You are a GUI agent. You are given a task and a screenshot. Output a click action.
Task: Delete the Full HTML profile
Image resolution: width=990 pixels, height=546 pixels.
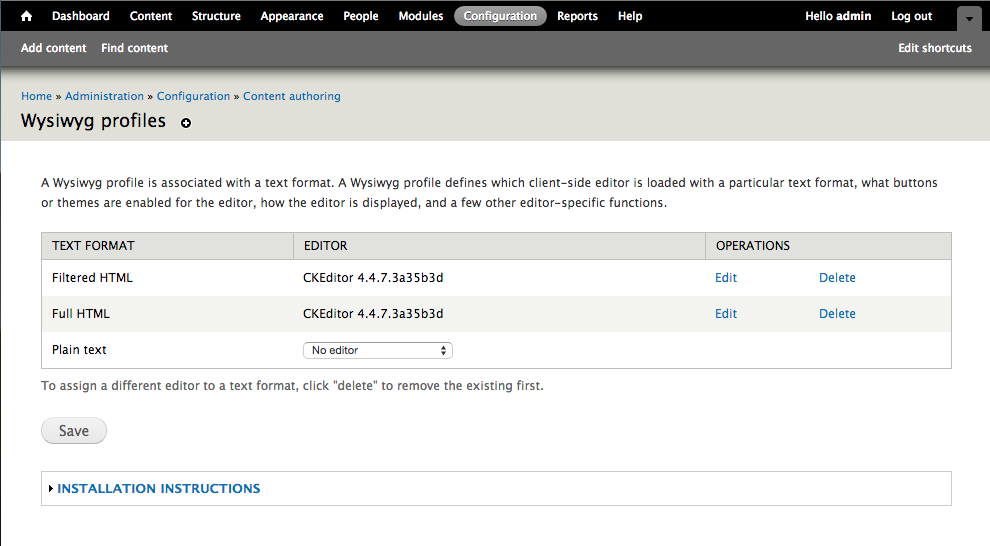coord(837,314)
